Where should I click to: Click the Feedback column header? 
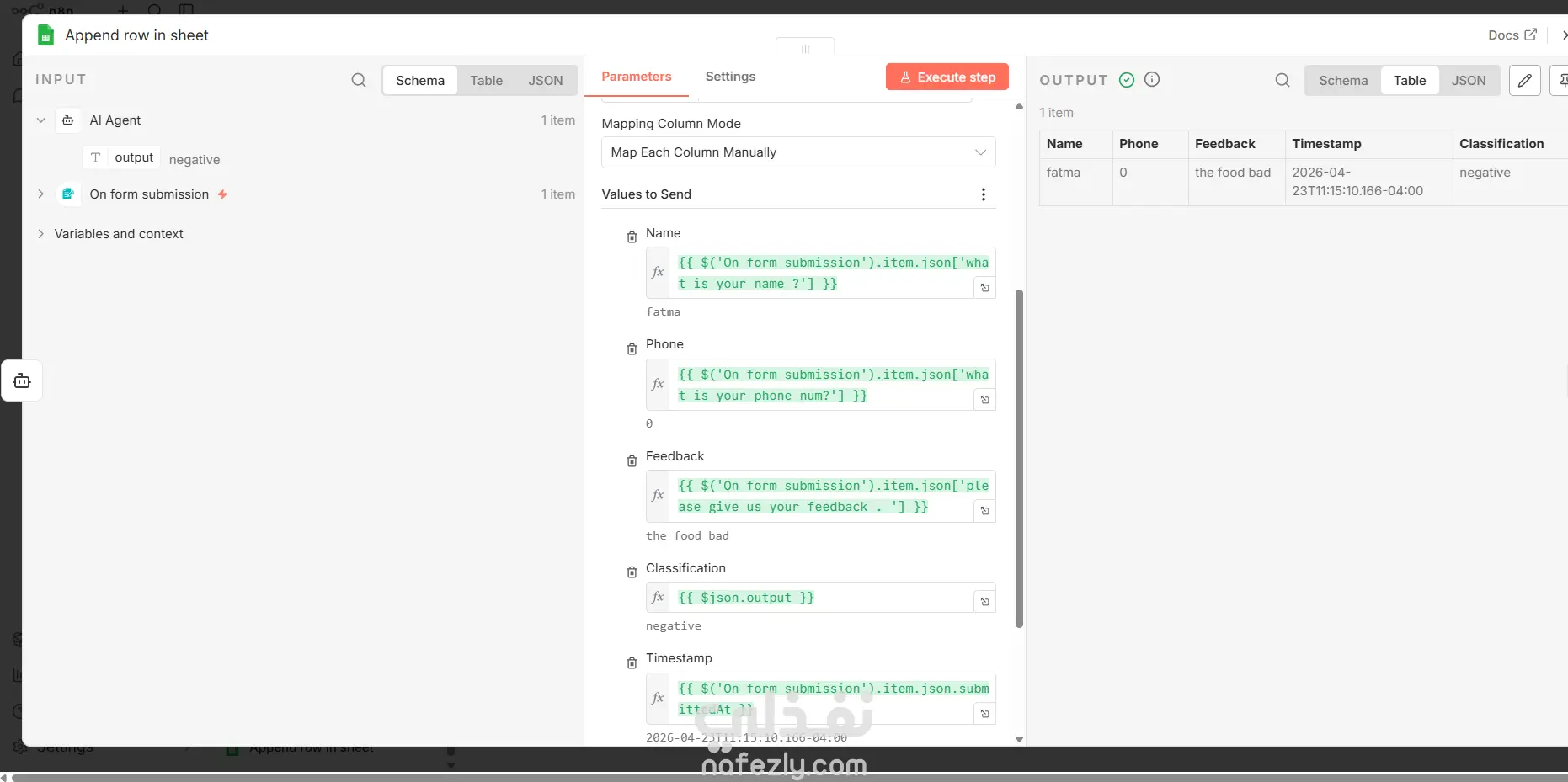click(x=1236, y=144)
